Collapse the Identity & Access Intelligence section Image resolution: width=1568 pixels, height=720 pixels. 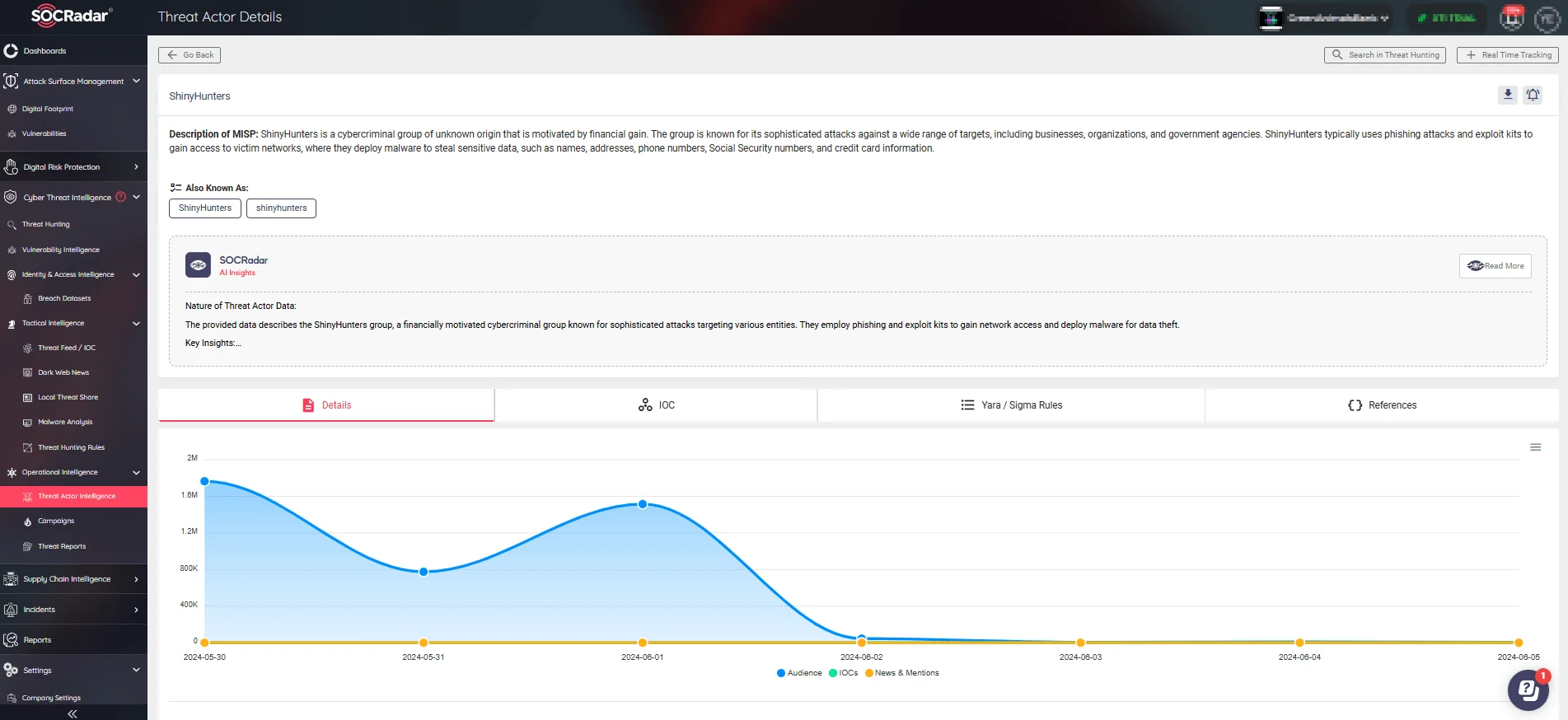coord(137,274)
